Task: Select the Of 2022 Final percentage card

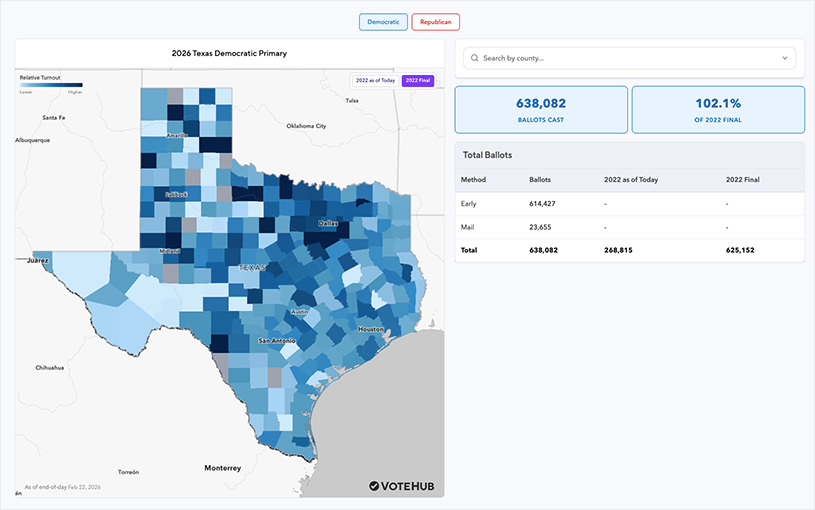Action: point(717,109)
